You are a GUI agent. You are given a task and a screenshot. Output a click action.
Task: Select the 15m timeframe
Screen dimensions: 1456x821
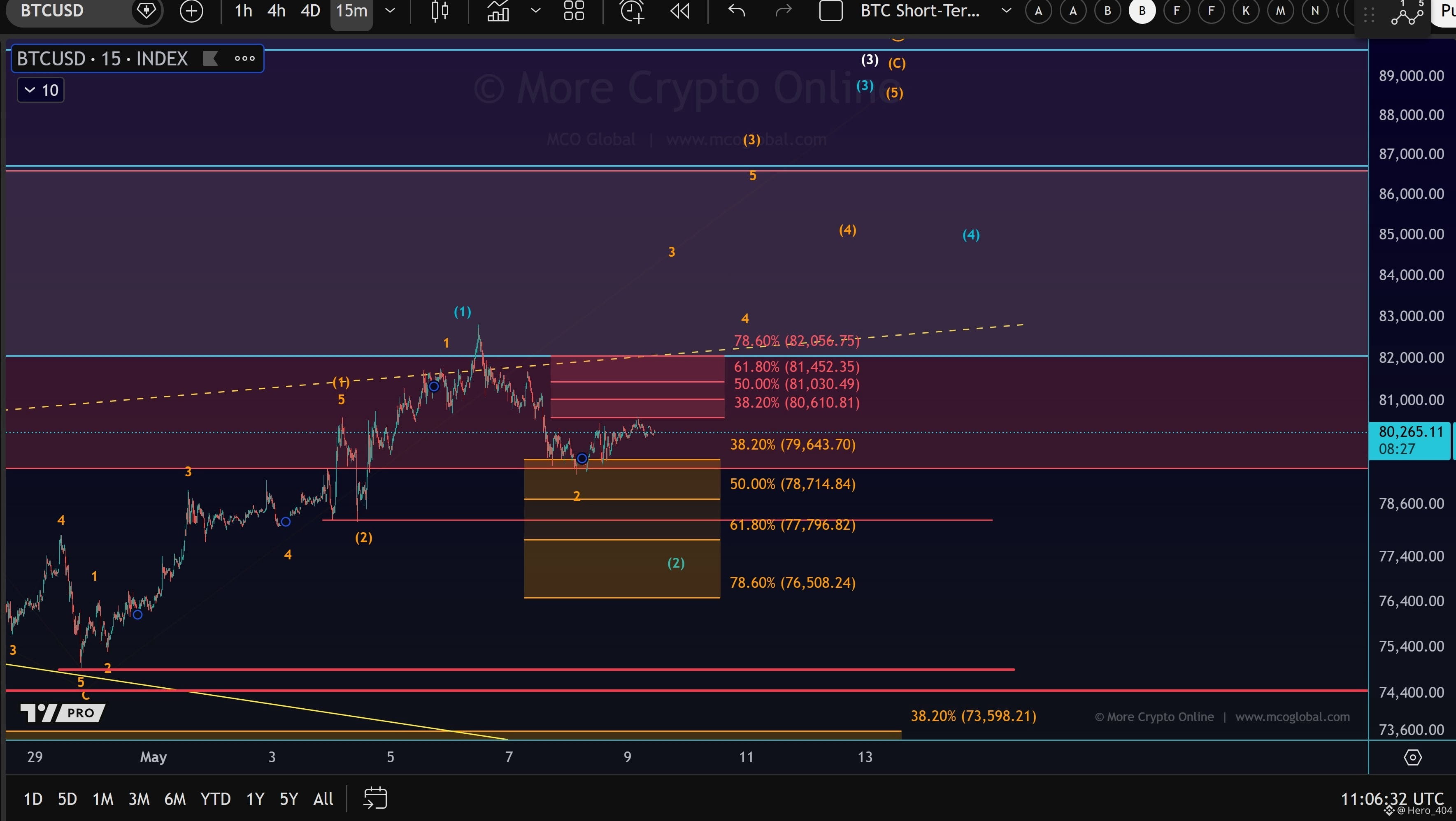(x=351, y=11)
